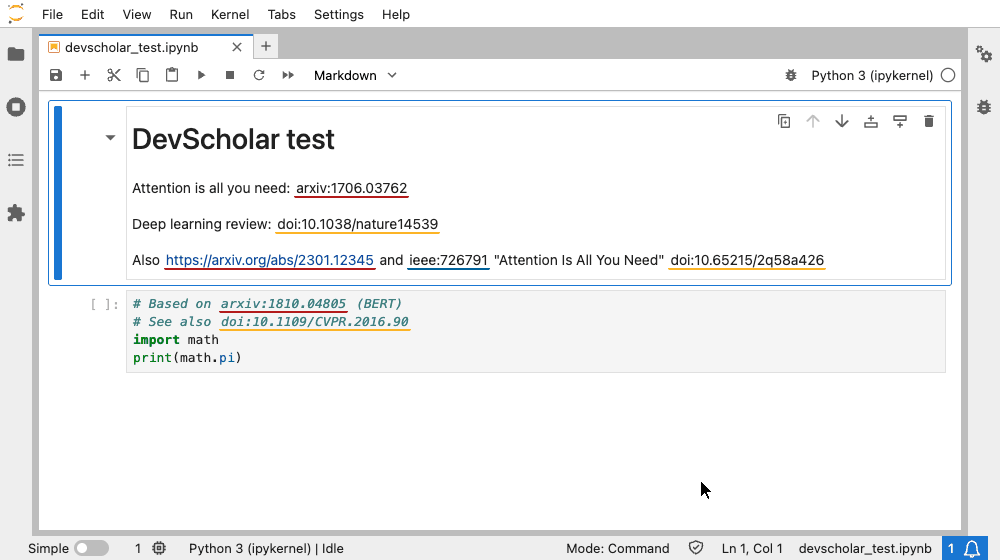Click the kernel status circle indicator
This screenshot has height=560, width=1000.
coord(948,75)
